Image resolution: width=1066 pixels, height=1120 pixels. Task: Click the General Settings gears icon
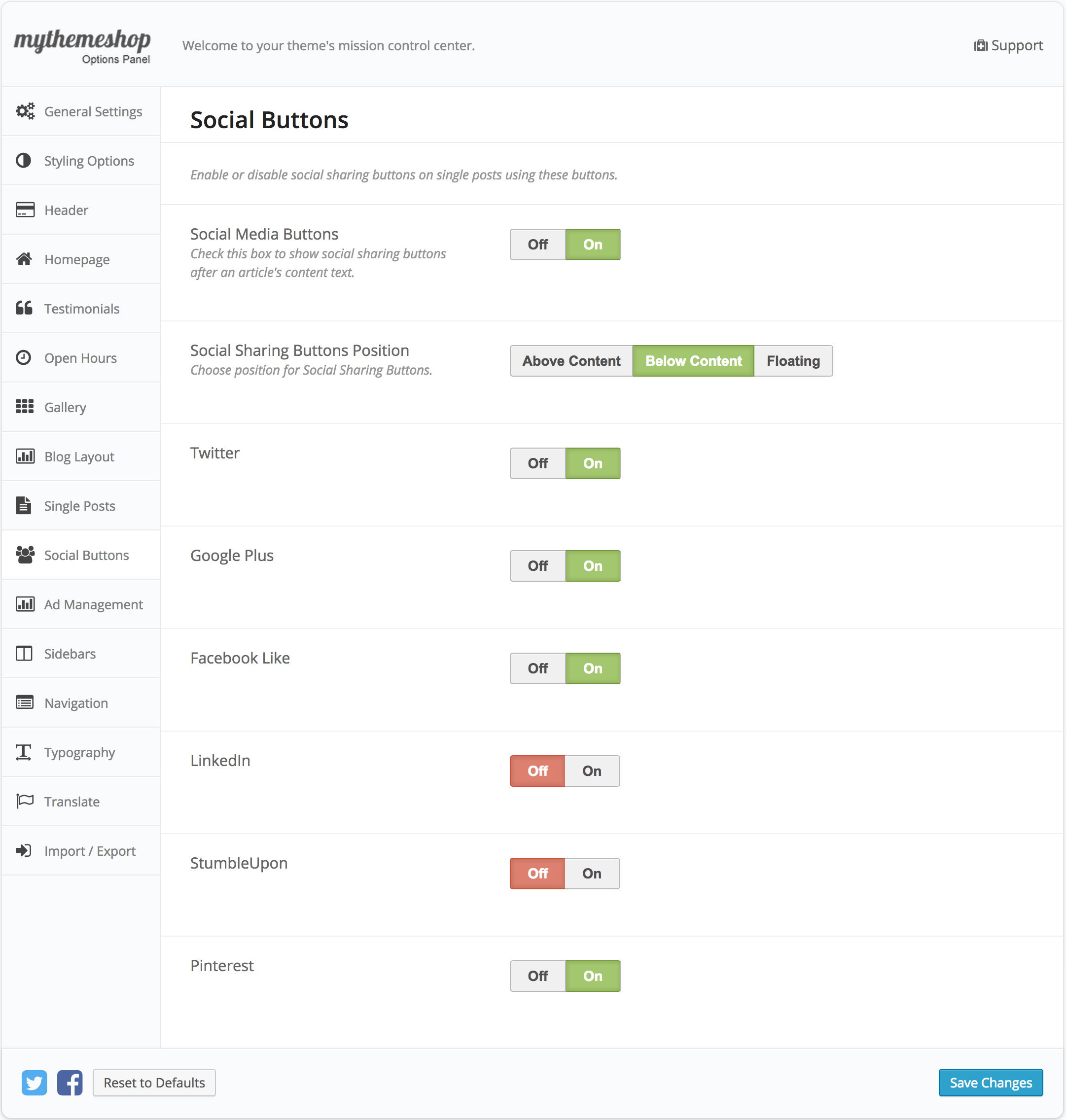25,111
